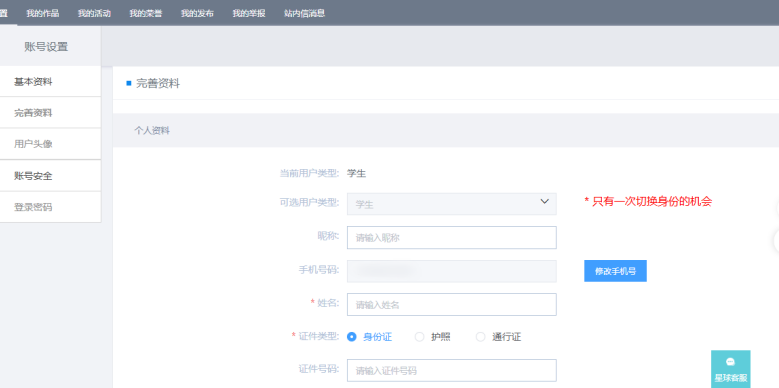Open the 星球客服 chat icon
This screenshot has width=779, height=388.
(730, 369)
